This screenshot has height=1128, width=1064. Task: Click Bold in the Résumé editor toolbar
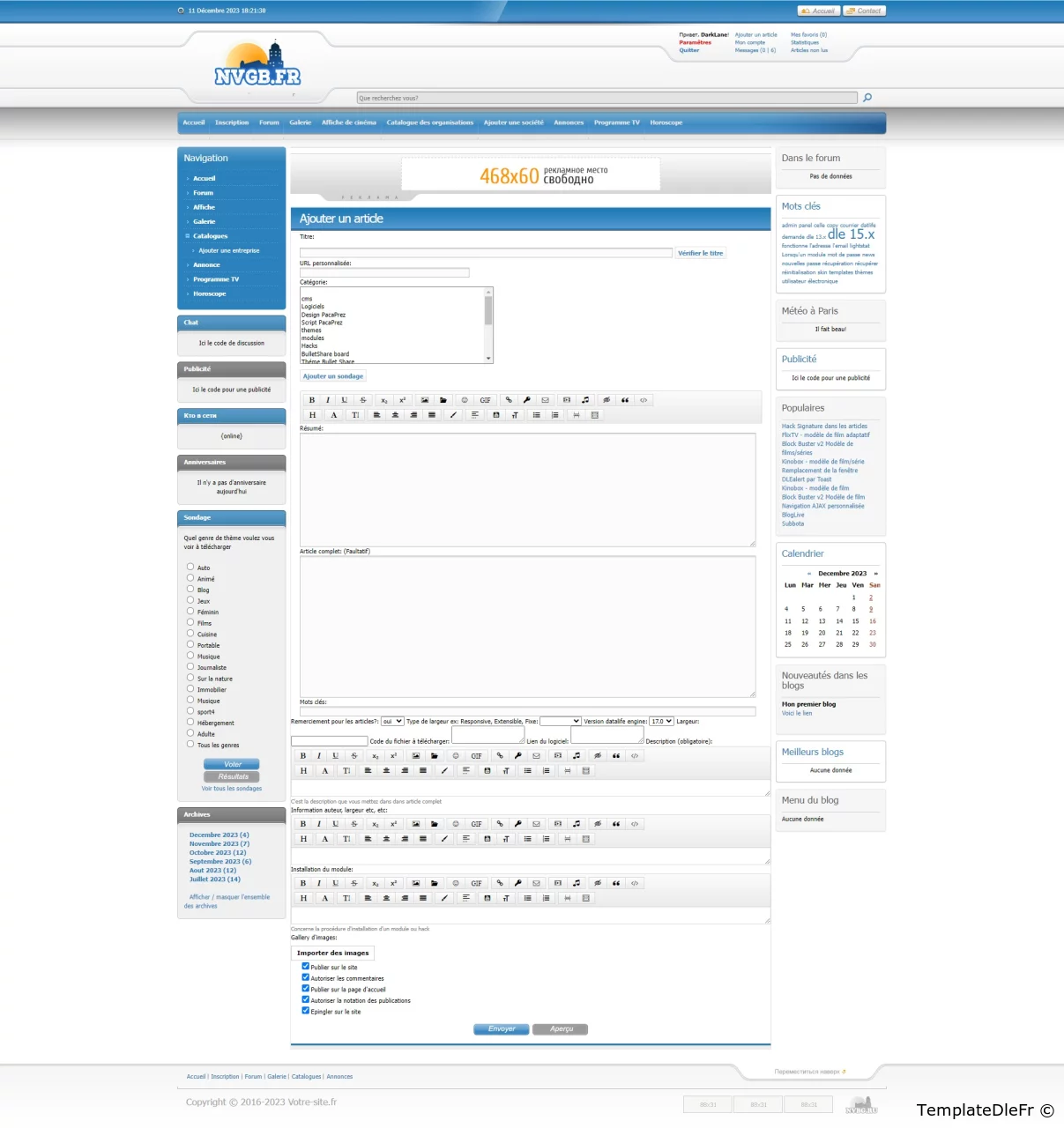[311, 400]
